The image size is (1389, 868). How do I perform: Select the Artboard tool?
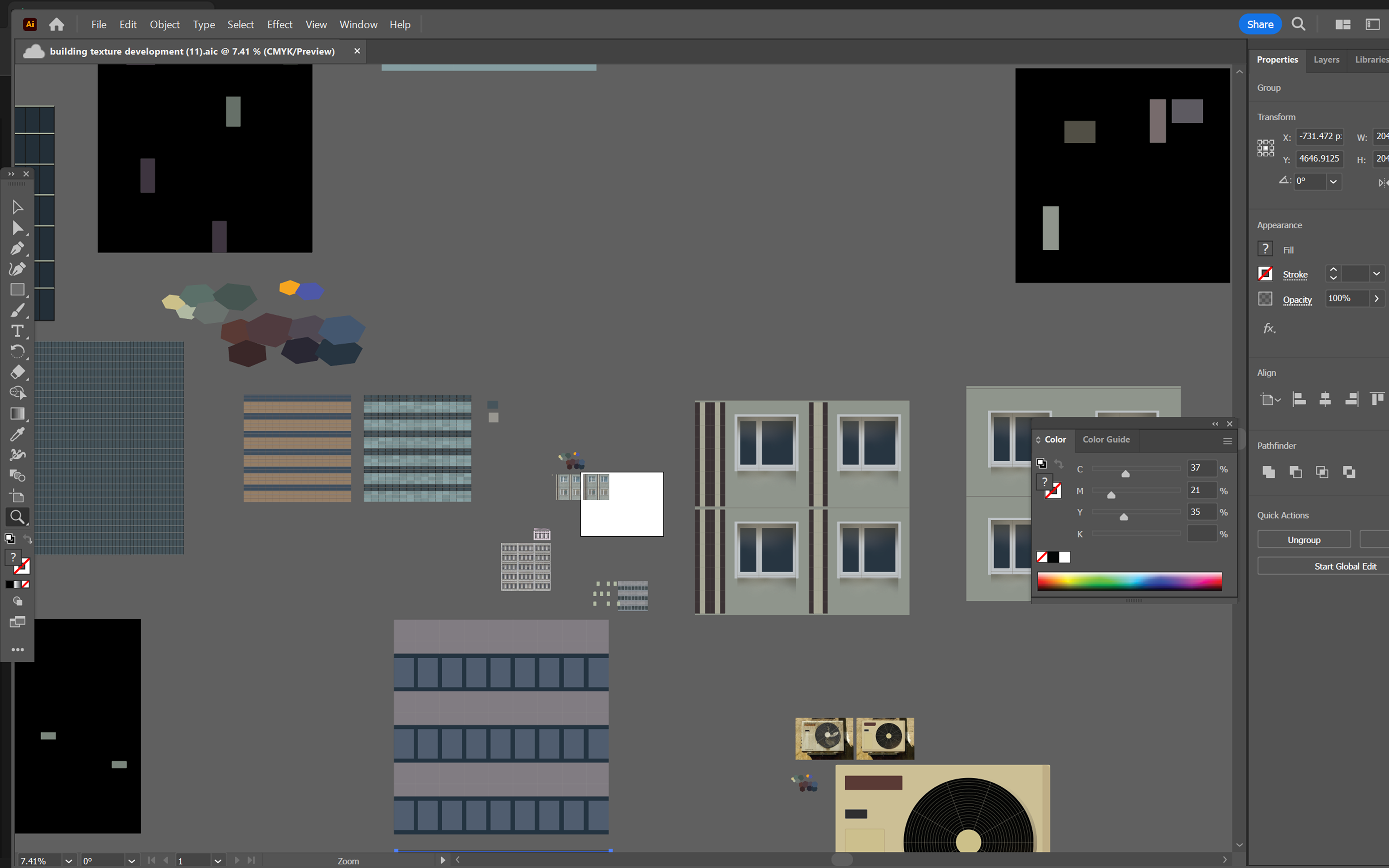click(17, 496)
